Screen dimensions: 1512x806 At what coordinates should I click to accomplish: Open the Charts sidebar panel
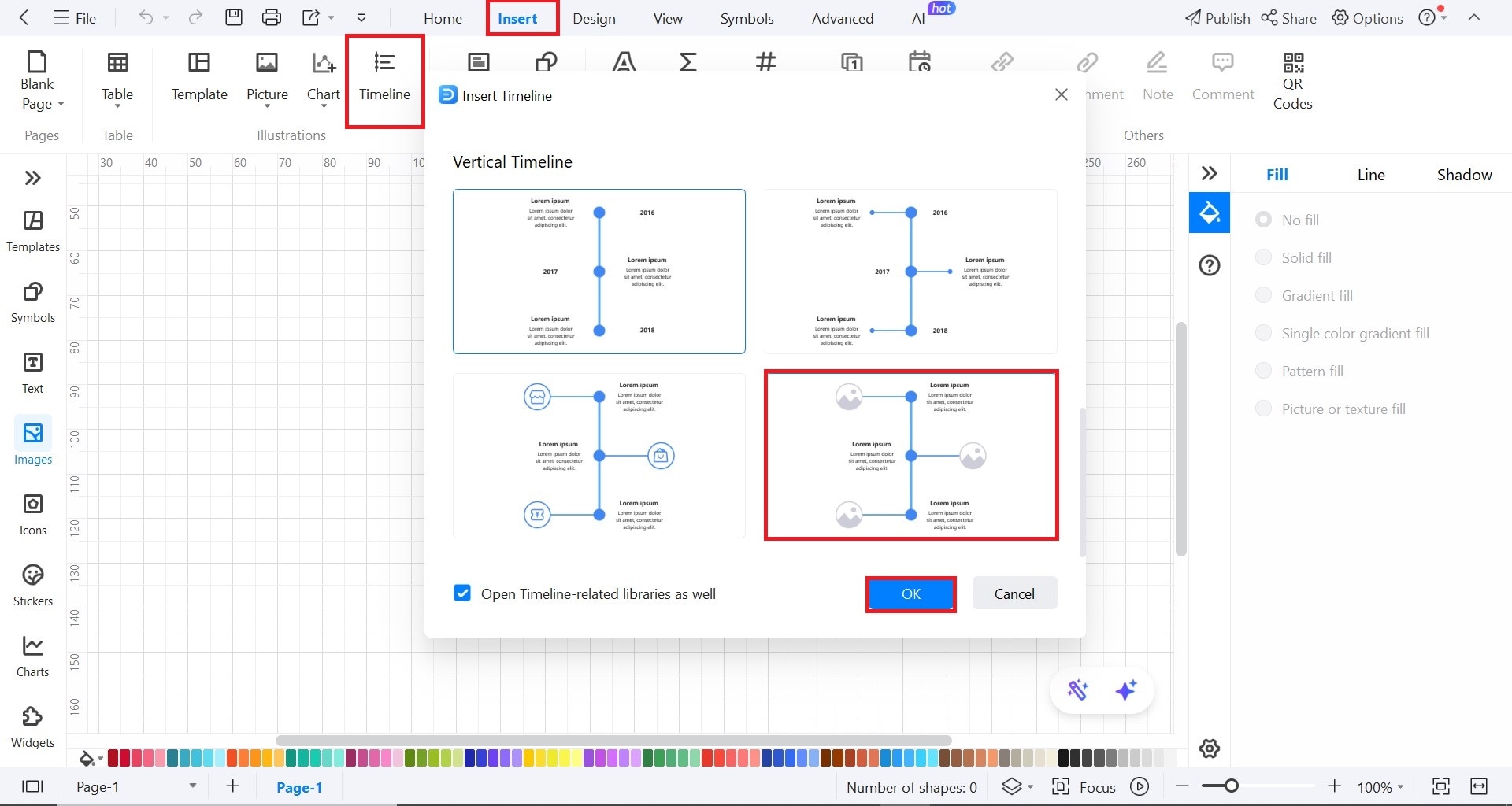[x=33, y=656]
